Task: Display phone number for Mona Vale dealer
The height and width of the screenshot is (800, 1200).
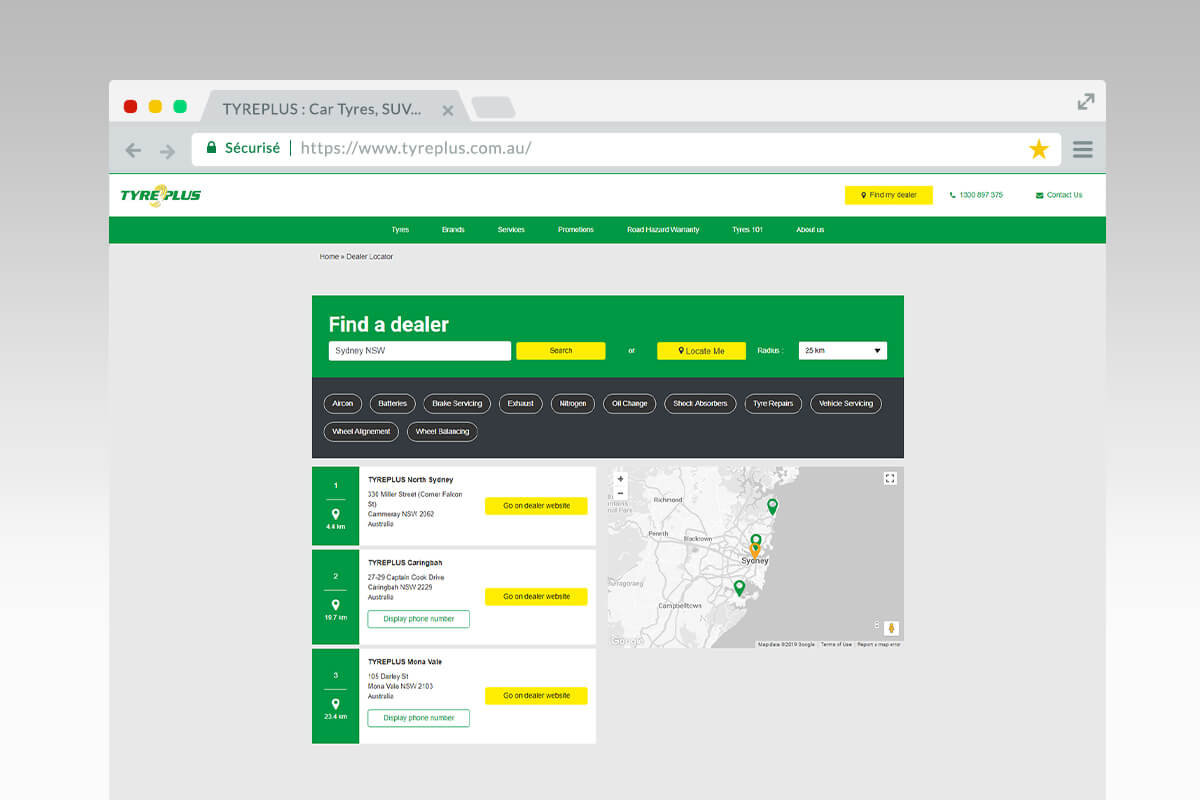Action: [x=419, y=718]
